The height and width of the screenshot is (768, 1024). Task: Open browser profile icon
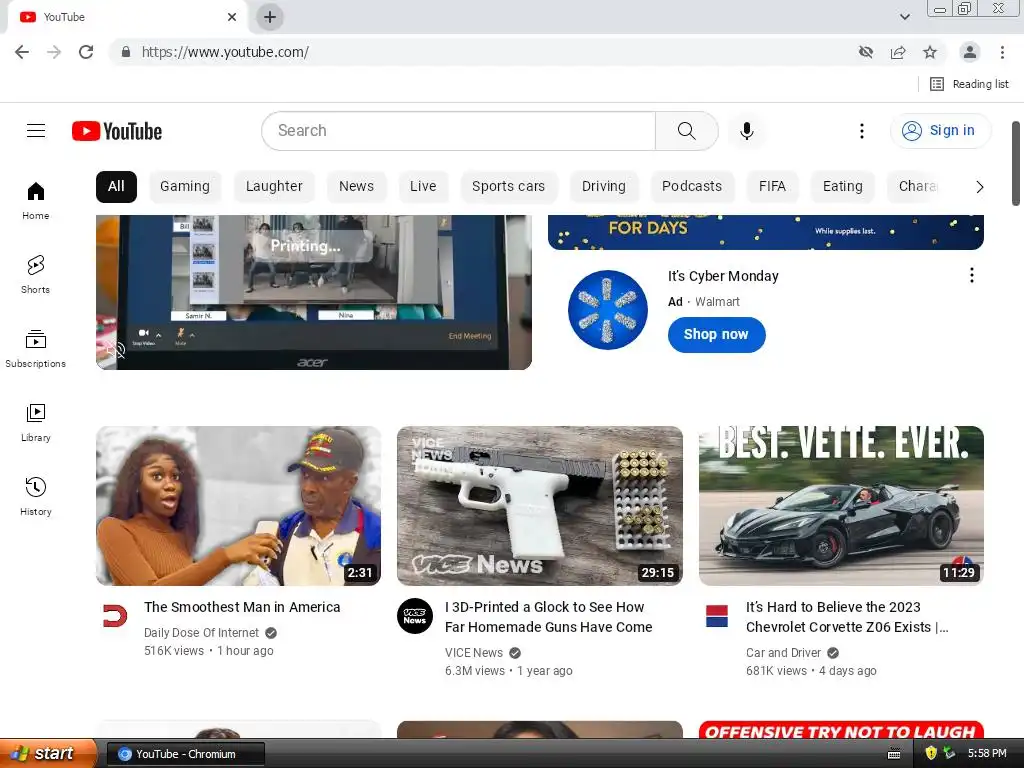(970, 52)
